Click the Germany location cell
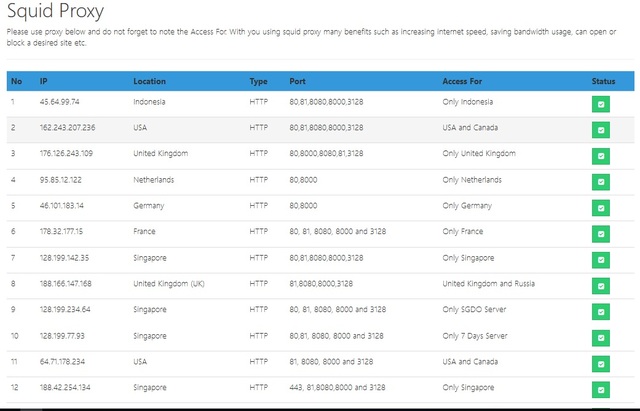Screen dimensions: 640x411 pyautogui.click(x=149, y=206)
